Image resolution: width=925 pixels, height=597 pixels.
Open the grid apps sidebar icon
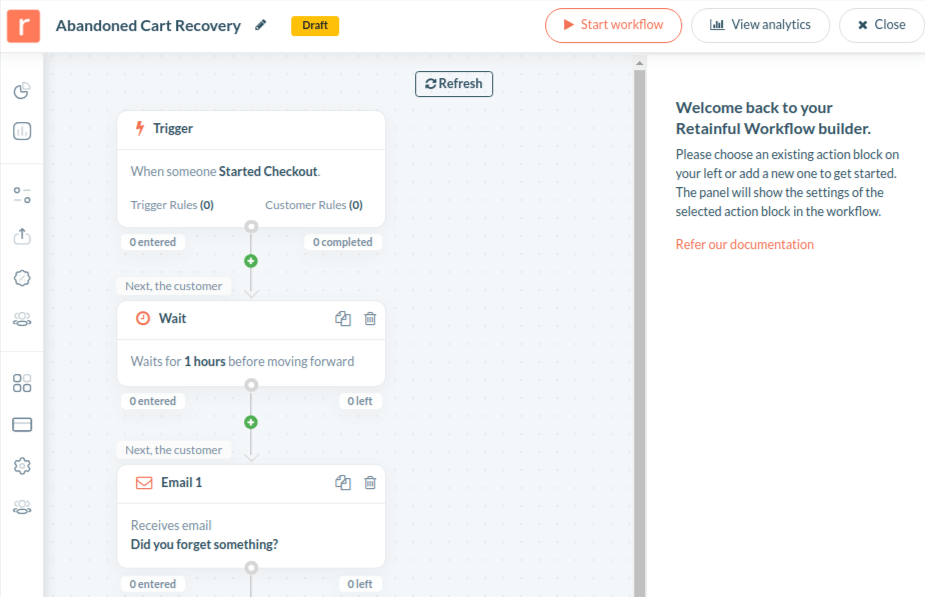point(22,383)
